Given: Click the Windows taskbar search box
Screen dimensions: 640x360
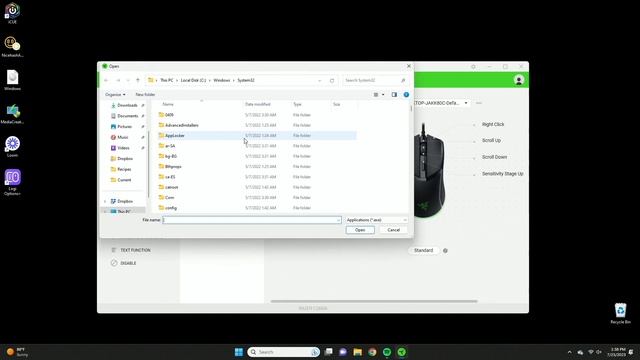Looking at the screenshot, I should (283, 352).
